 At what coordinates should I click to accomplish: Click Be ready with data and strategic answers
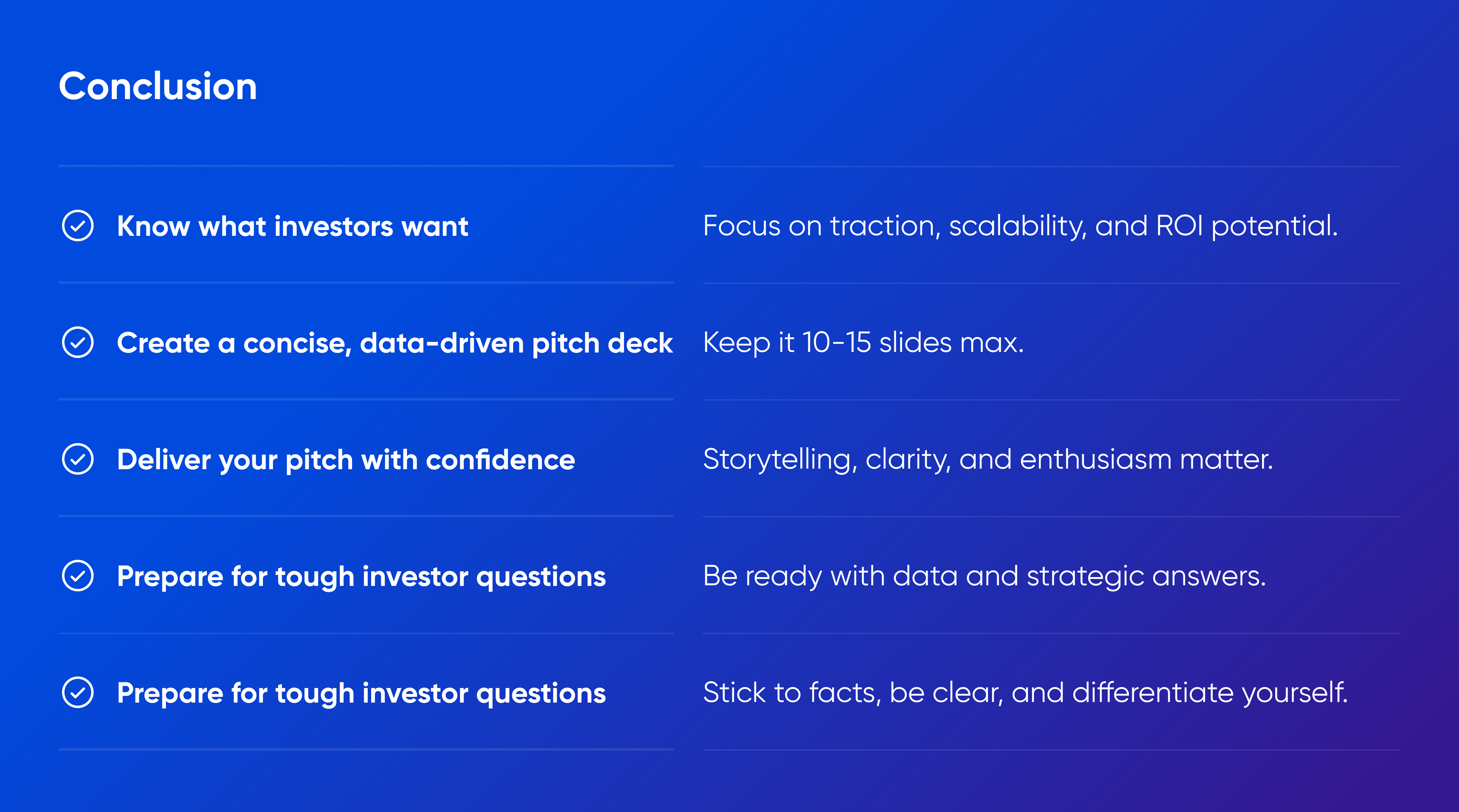pos(985,576)
